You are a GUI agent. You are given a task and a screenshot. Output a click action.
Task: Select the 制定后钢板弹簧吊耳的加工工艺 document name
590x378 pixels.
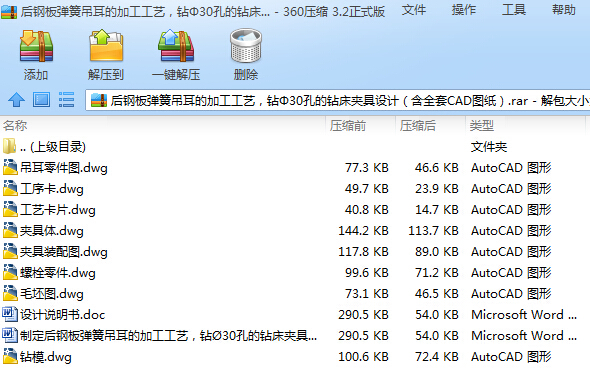tap(168, 336)
